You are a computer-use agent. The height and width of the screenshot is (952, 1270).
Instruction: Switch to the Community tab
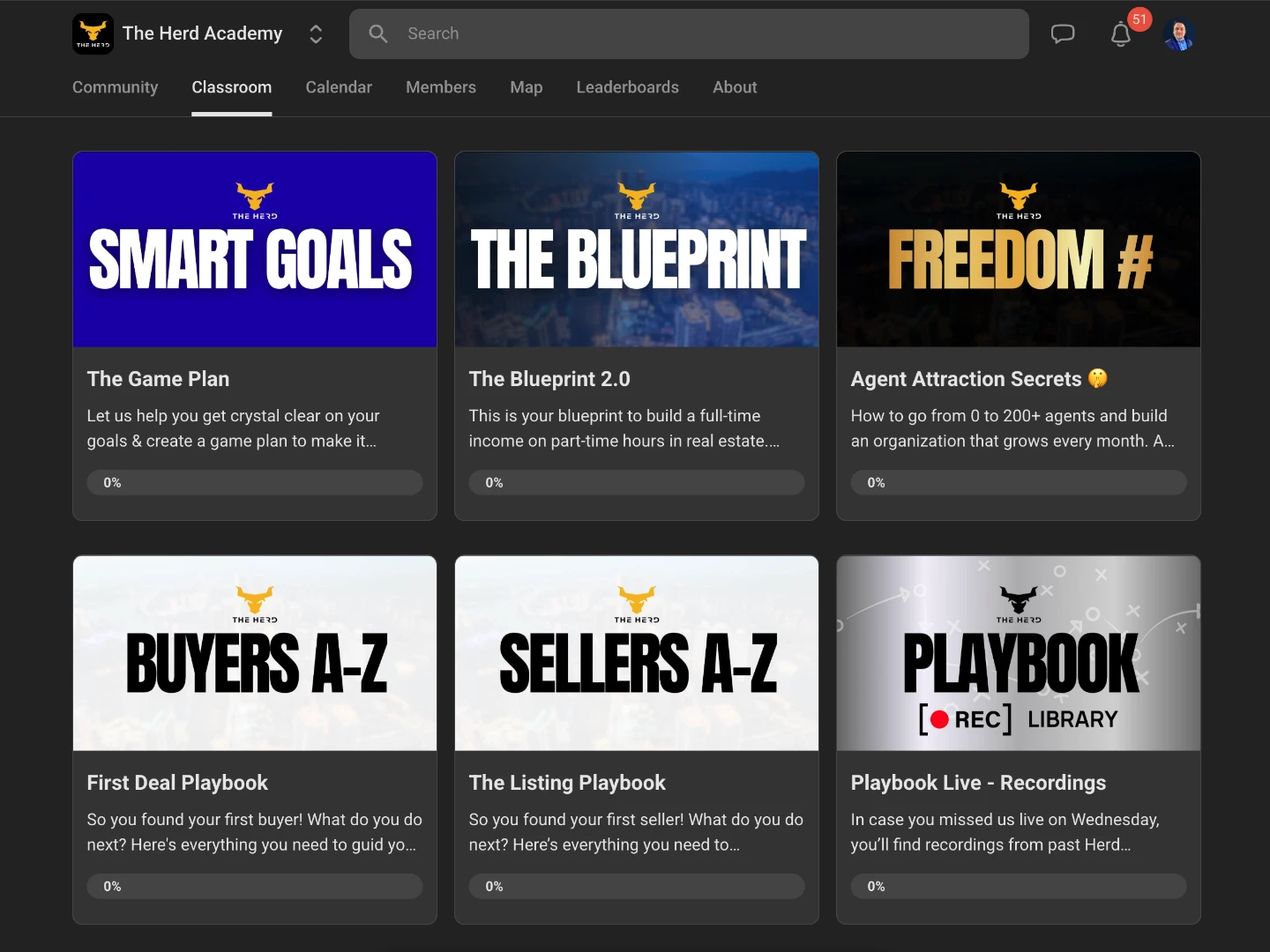point(116,87)
